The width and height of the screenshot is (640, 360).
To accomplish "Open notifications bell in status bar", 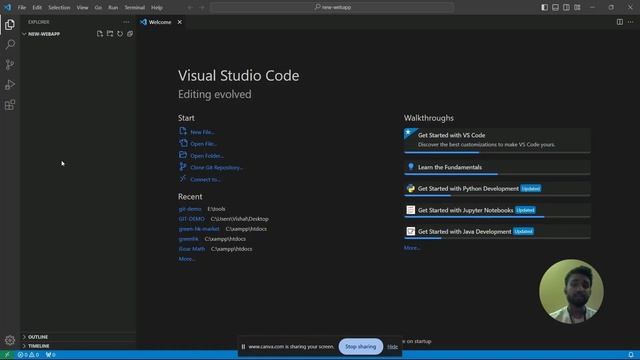I will (631, 355).
